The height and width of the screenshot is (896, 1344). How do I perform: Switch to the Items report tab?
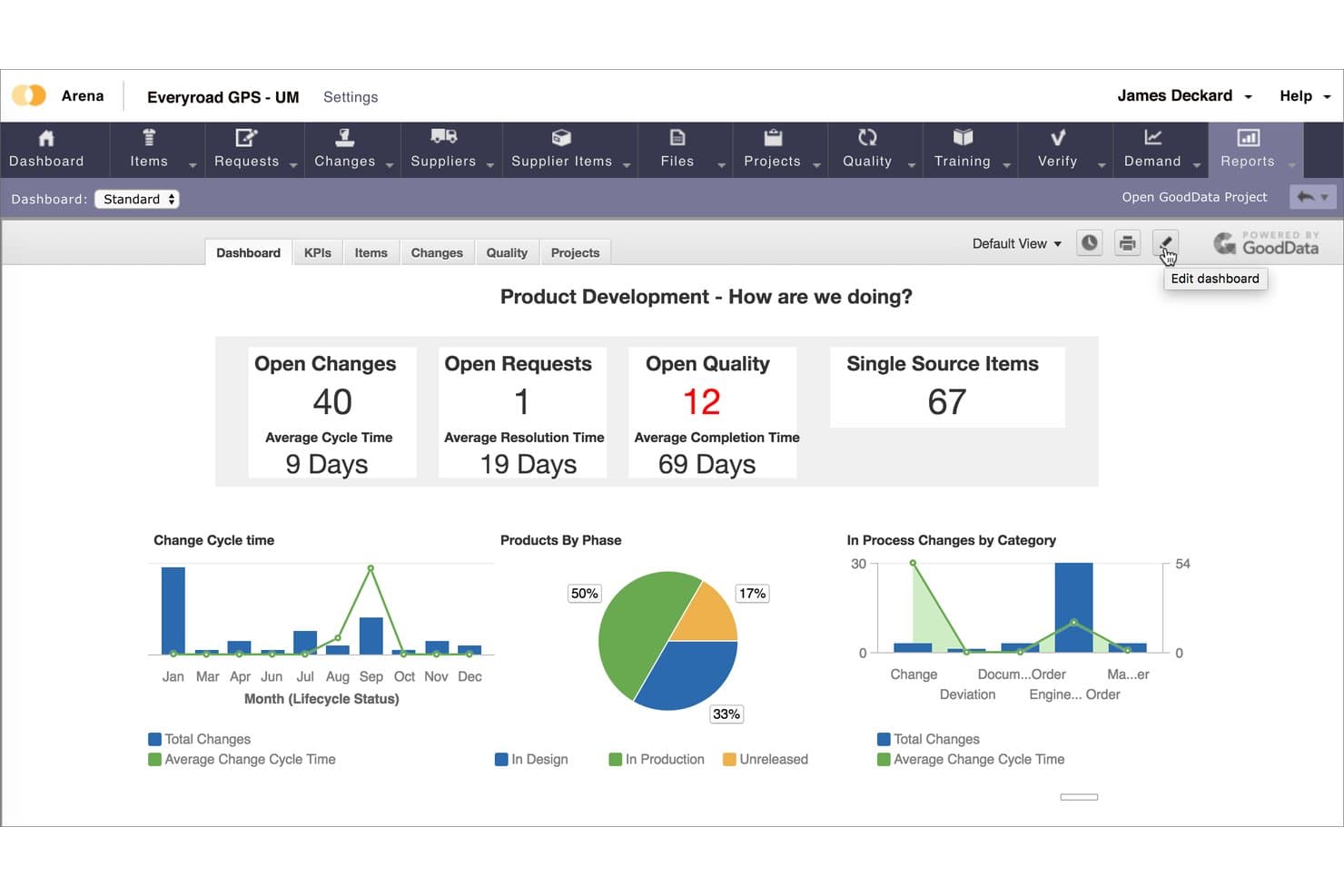(371, 252)
